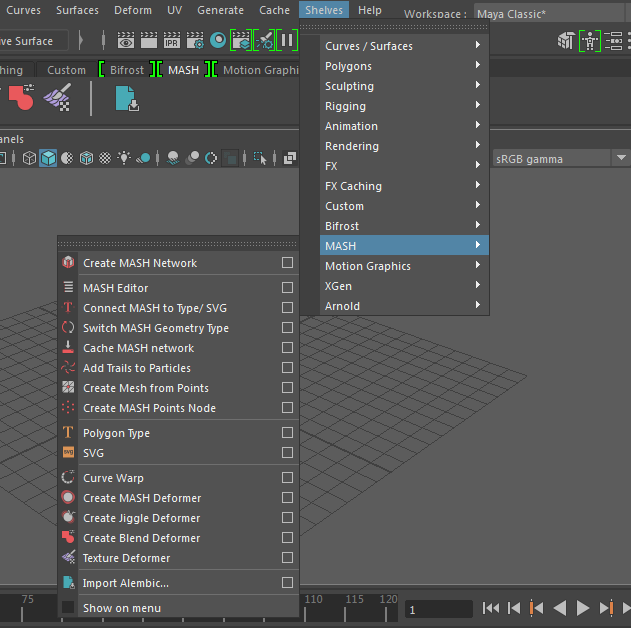Screen dimensions: 631x628
Task: Open the Help menu
Action: tap(370, 10)
